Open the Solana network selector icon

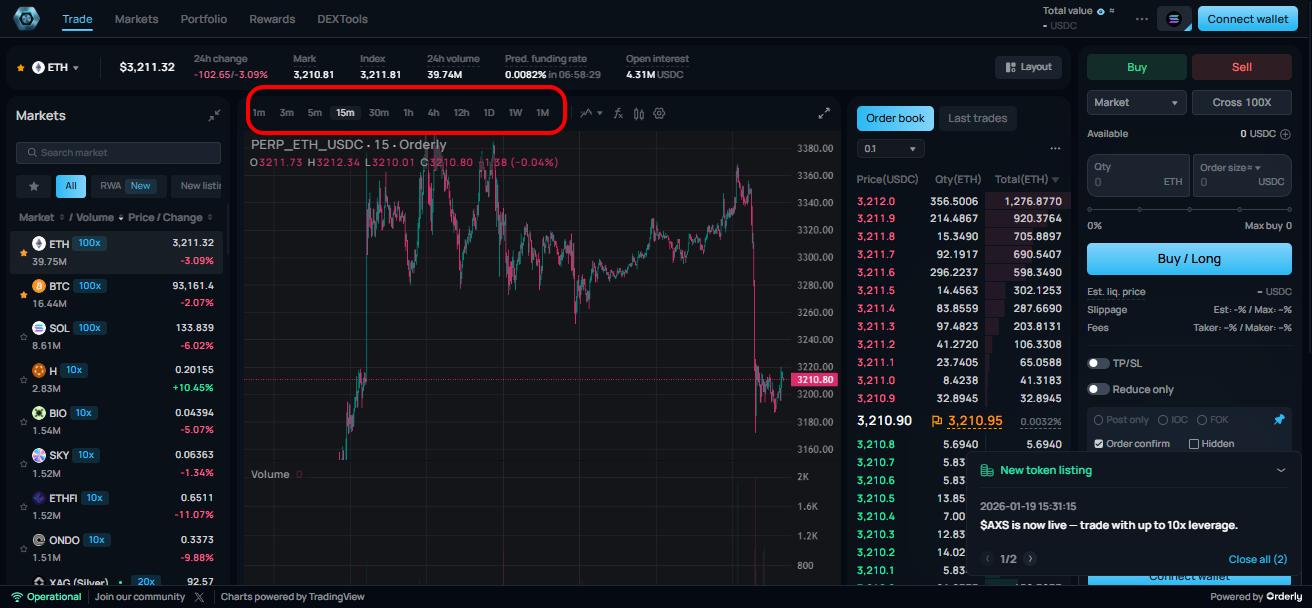pos(1174,19)
